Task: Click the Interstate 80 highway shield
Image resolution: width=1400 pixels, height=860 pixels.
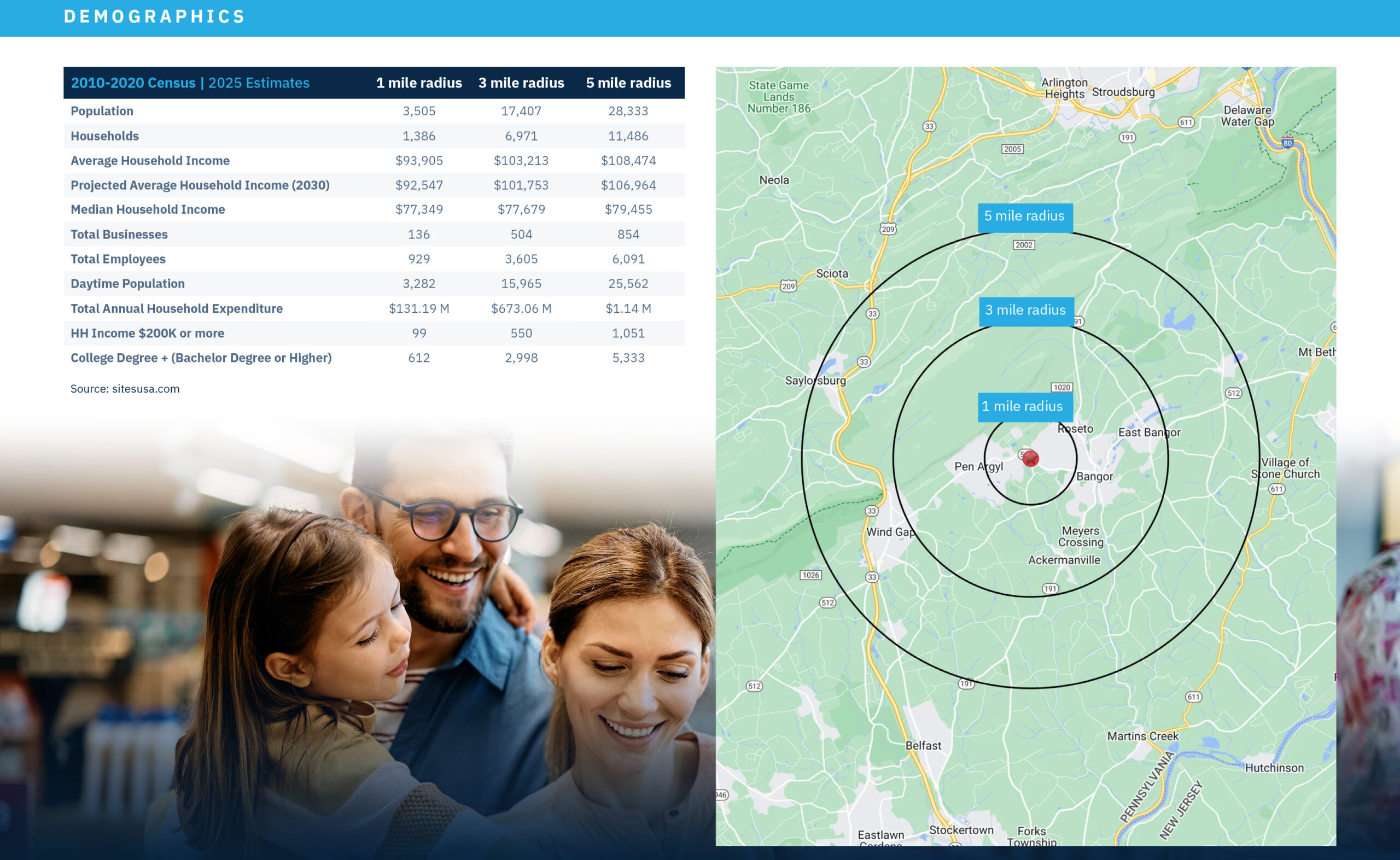Action: click(1288, 143)
